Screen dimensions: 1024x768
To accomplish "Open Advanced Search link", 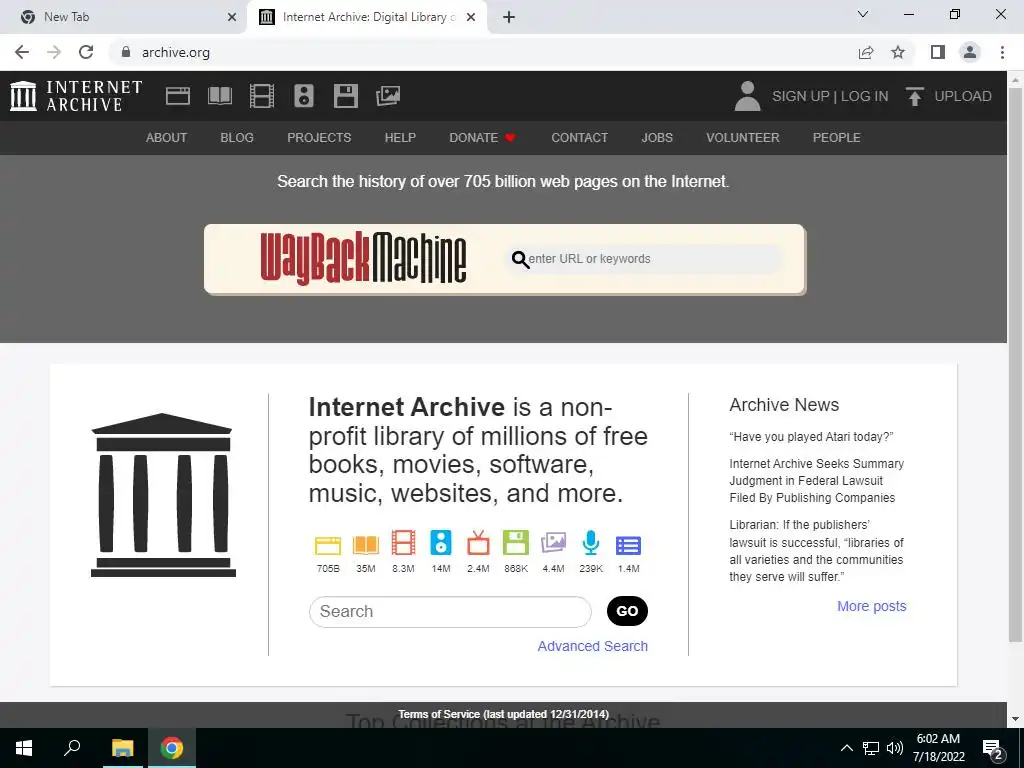I will tap(592, 646).
